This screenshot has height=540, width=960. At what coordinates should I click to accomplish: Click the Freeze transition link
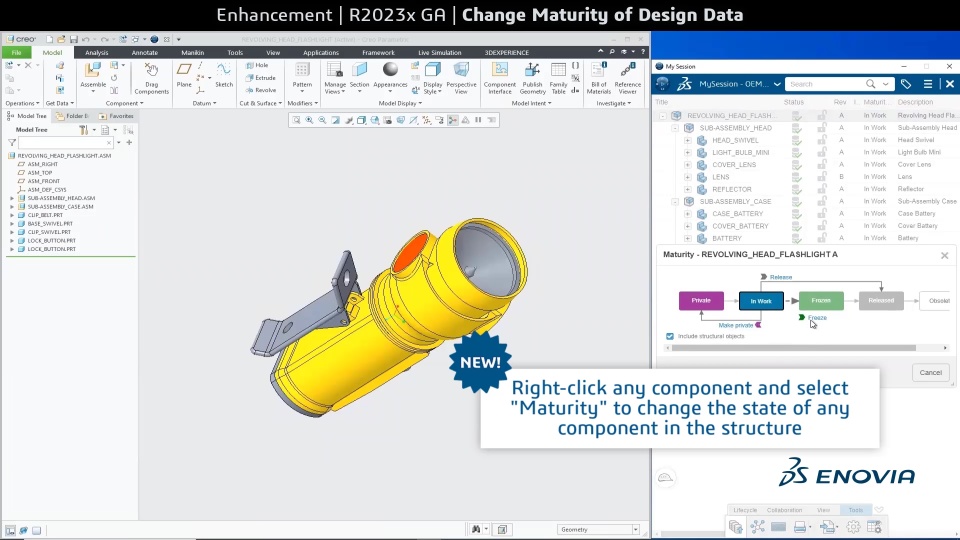pos(817,318)
